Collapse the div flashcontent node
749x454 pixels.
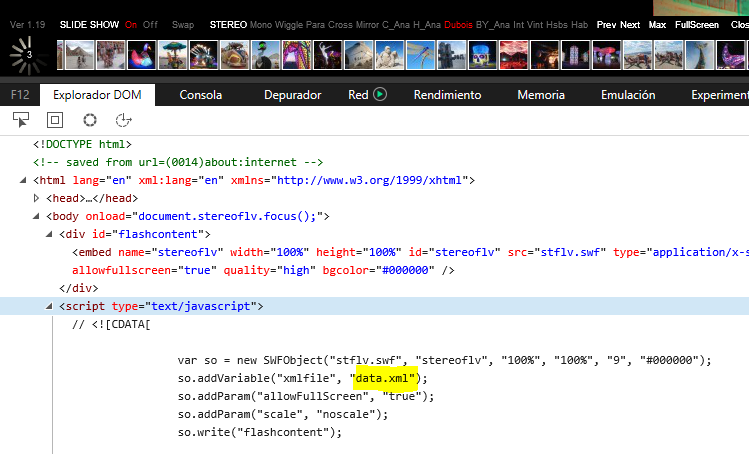pos(49,234)
